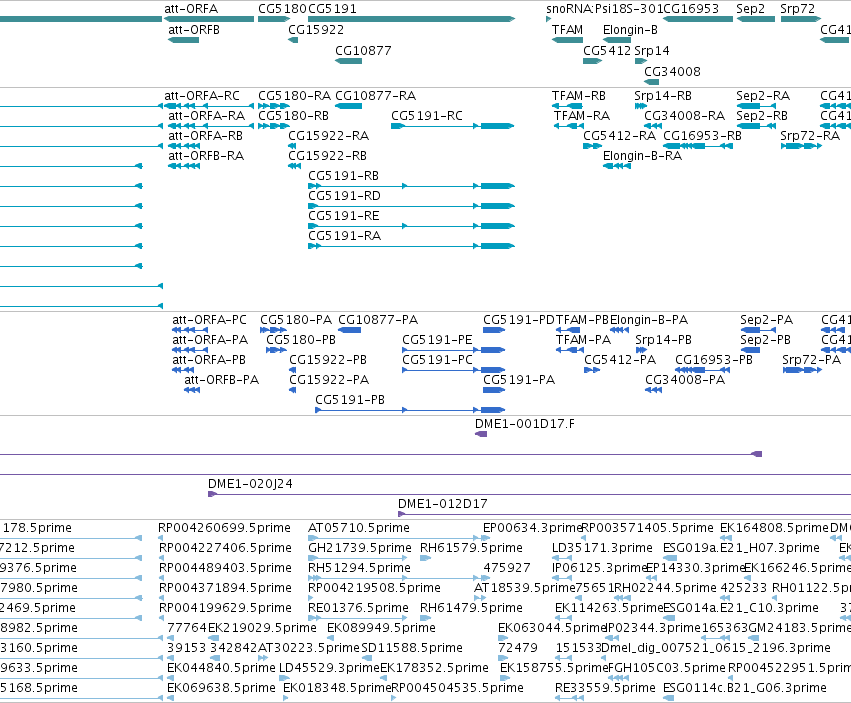Click transcript CG5191-RA
851x703 pixels.
pyautogui.click(x=345, y=236)
